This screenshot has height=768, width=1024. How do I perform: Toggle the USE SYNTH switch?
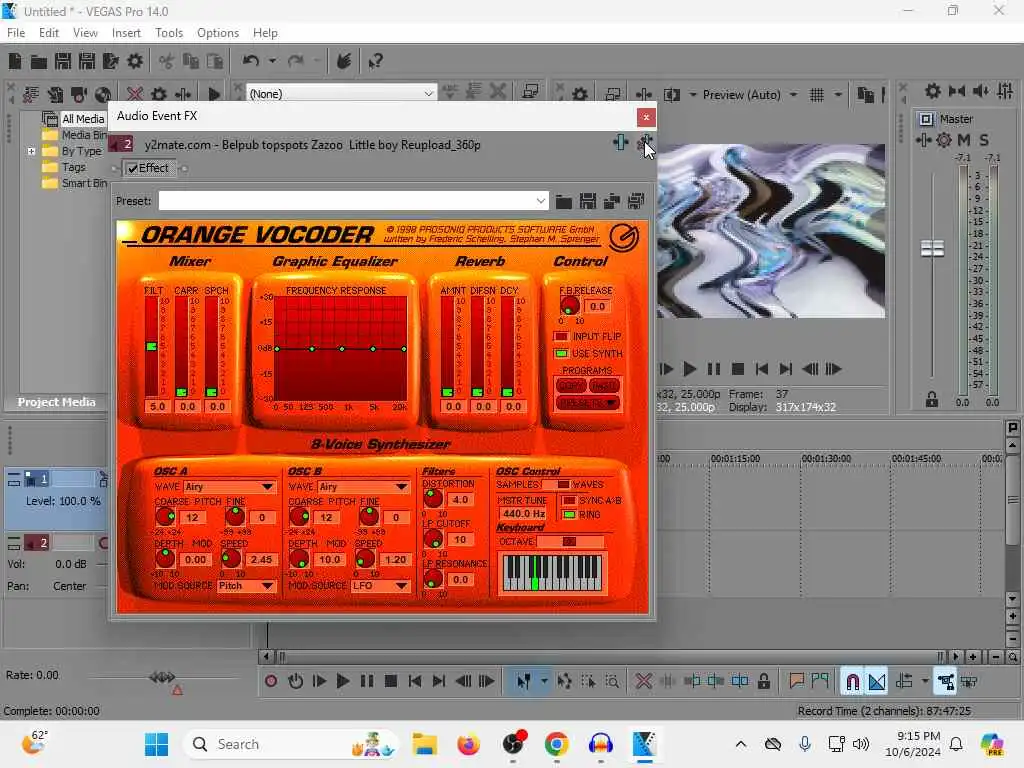coord(561,353)
